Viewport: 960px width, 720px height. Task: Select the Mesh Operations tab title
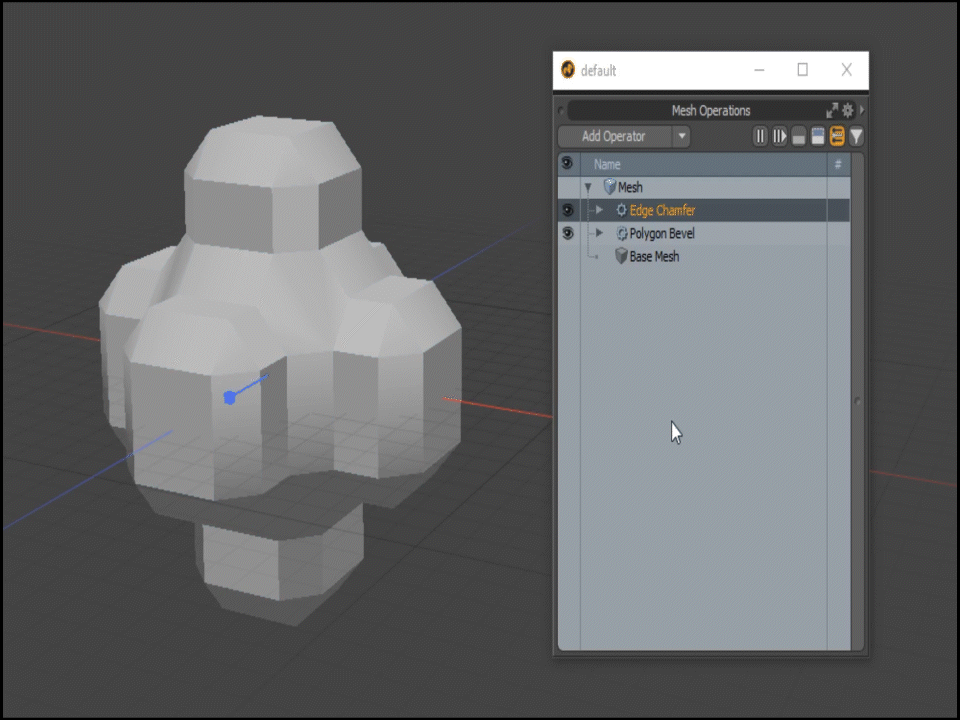(x=710, y=110)
